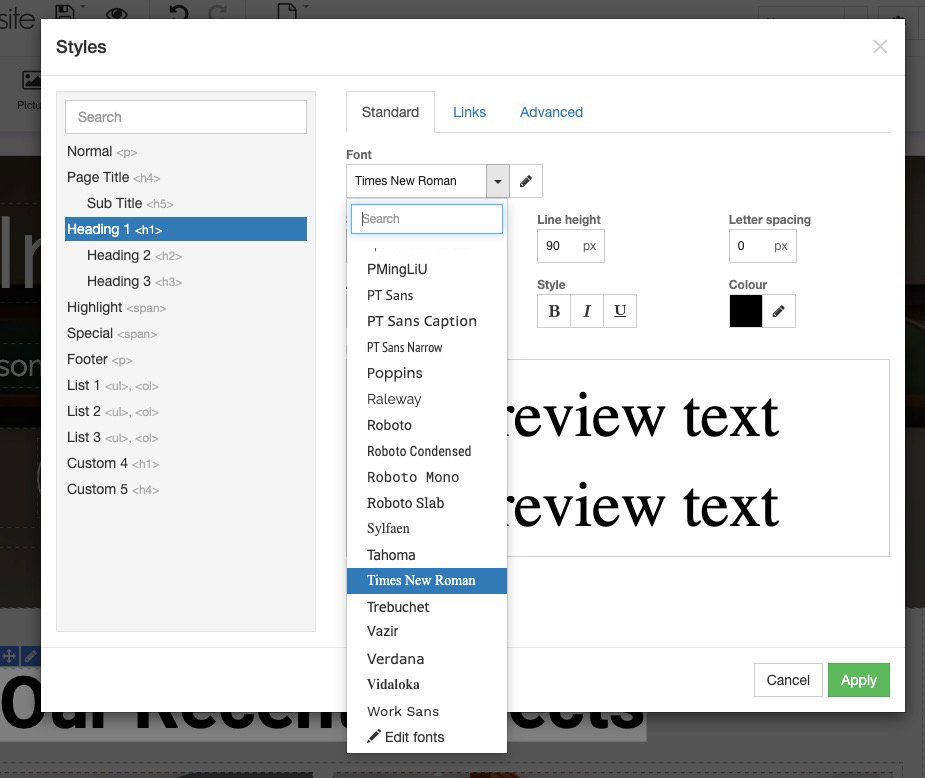925x778 pixels.
Task: Choose Poppins font
Action: pyautogui.click(x=427, y=373)
